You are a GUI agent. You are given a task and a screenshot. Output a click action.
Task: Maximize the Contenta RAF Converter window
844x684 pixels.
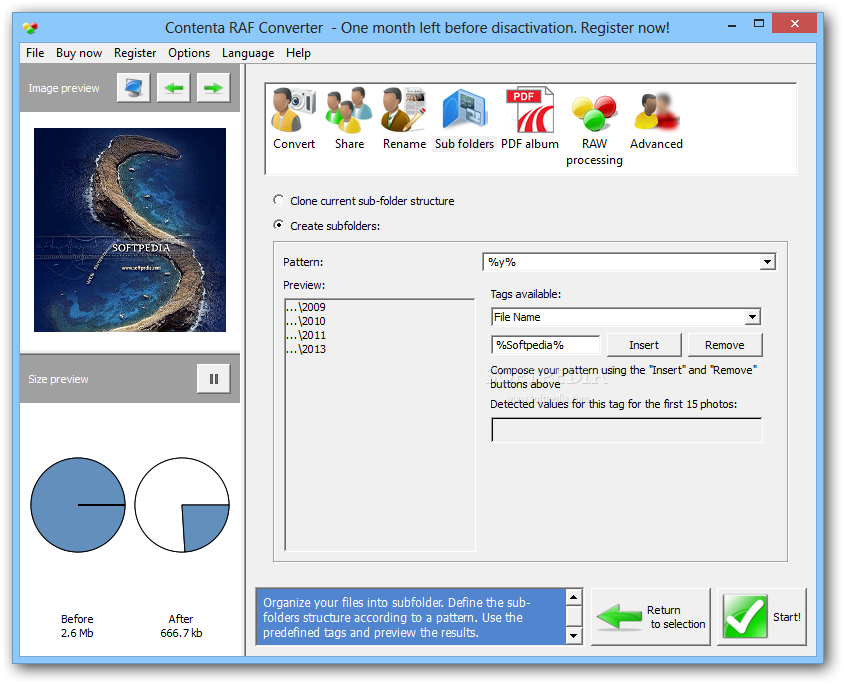pyautogui.click(x=759, y=24)
